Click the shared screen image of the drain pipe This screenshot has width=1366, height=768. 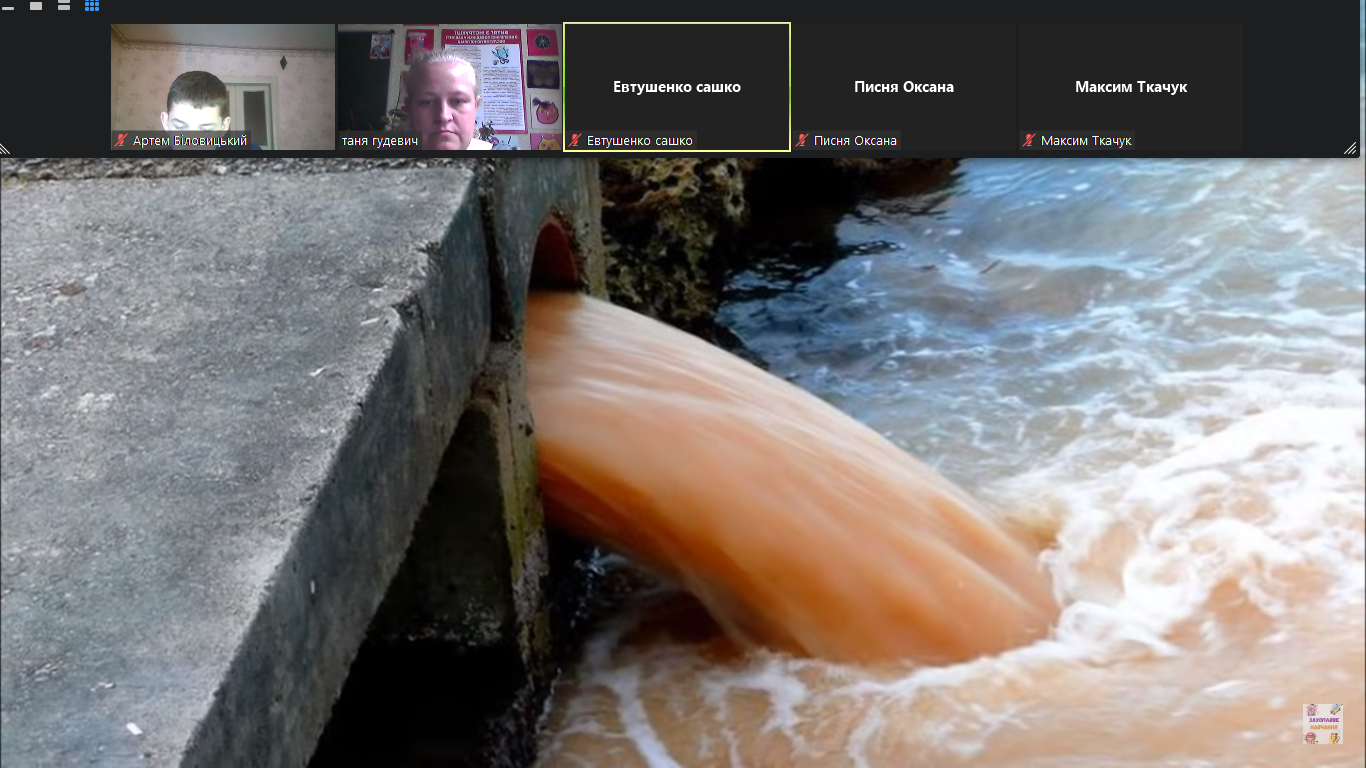coord(683,463)
